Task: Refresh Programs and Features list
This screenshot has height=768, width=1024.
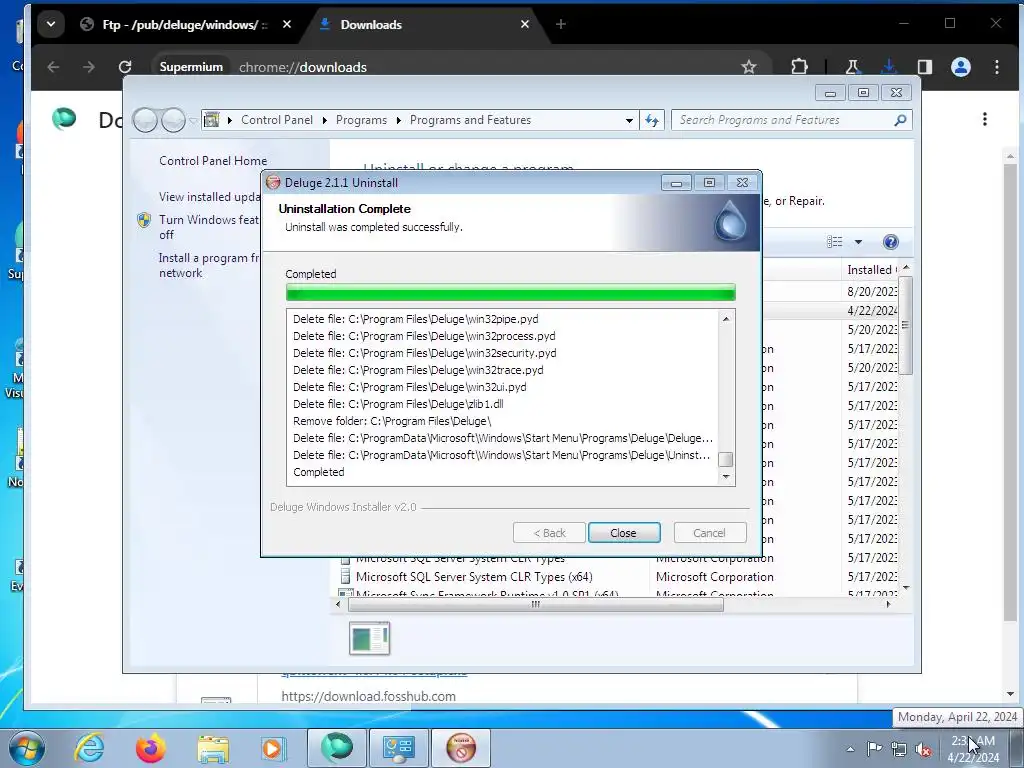Action: click(652, 120)
